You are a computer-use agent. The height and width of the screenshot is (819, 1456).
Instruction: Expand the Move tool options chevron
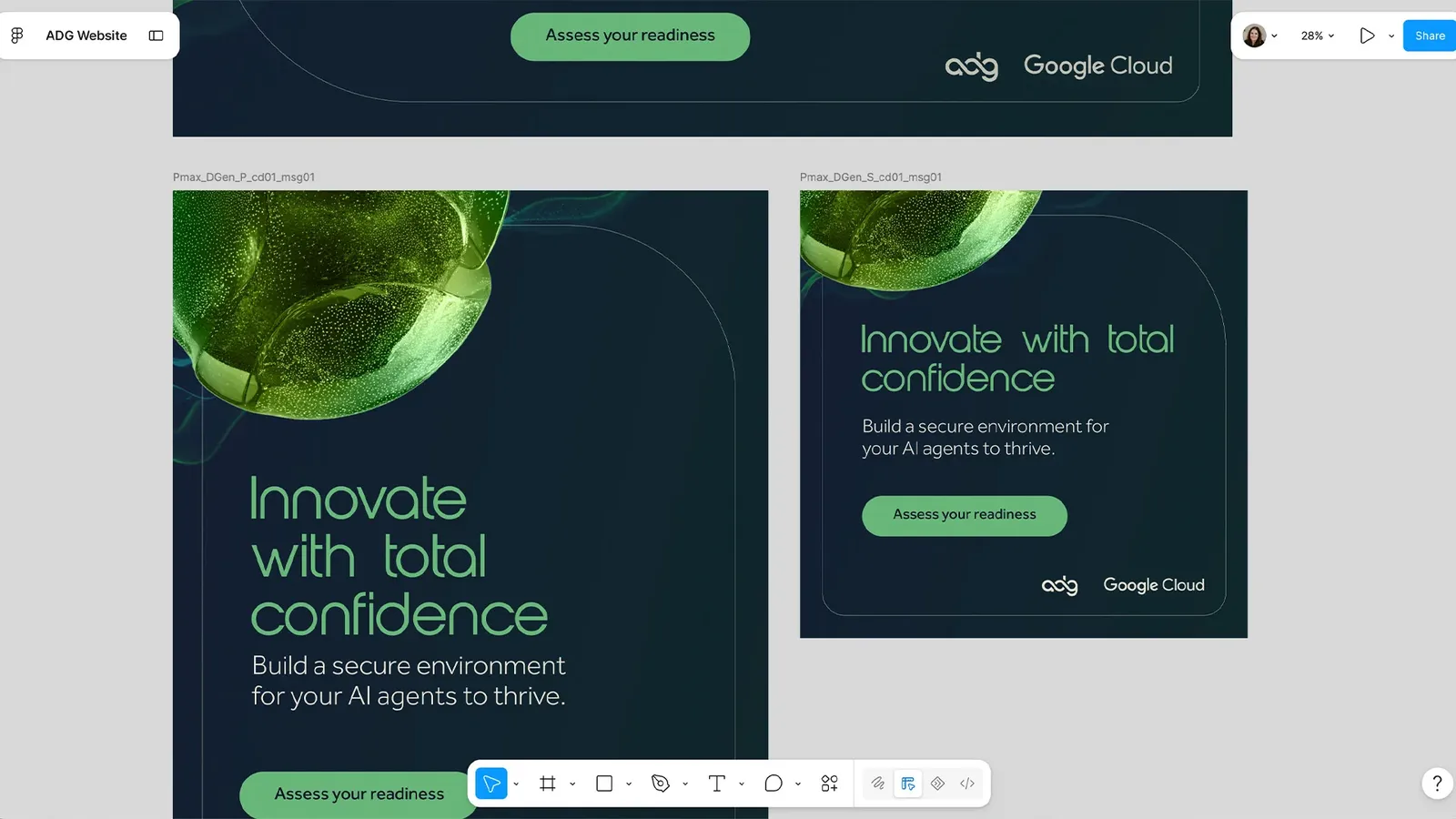[516, 784]
